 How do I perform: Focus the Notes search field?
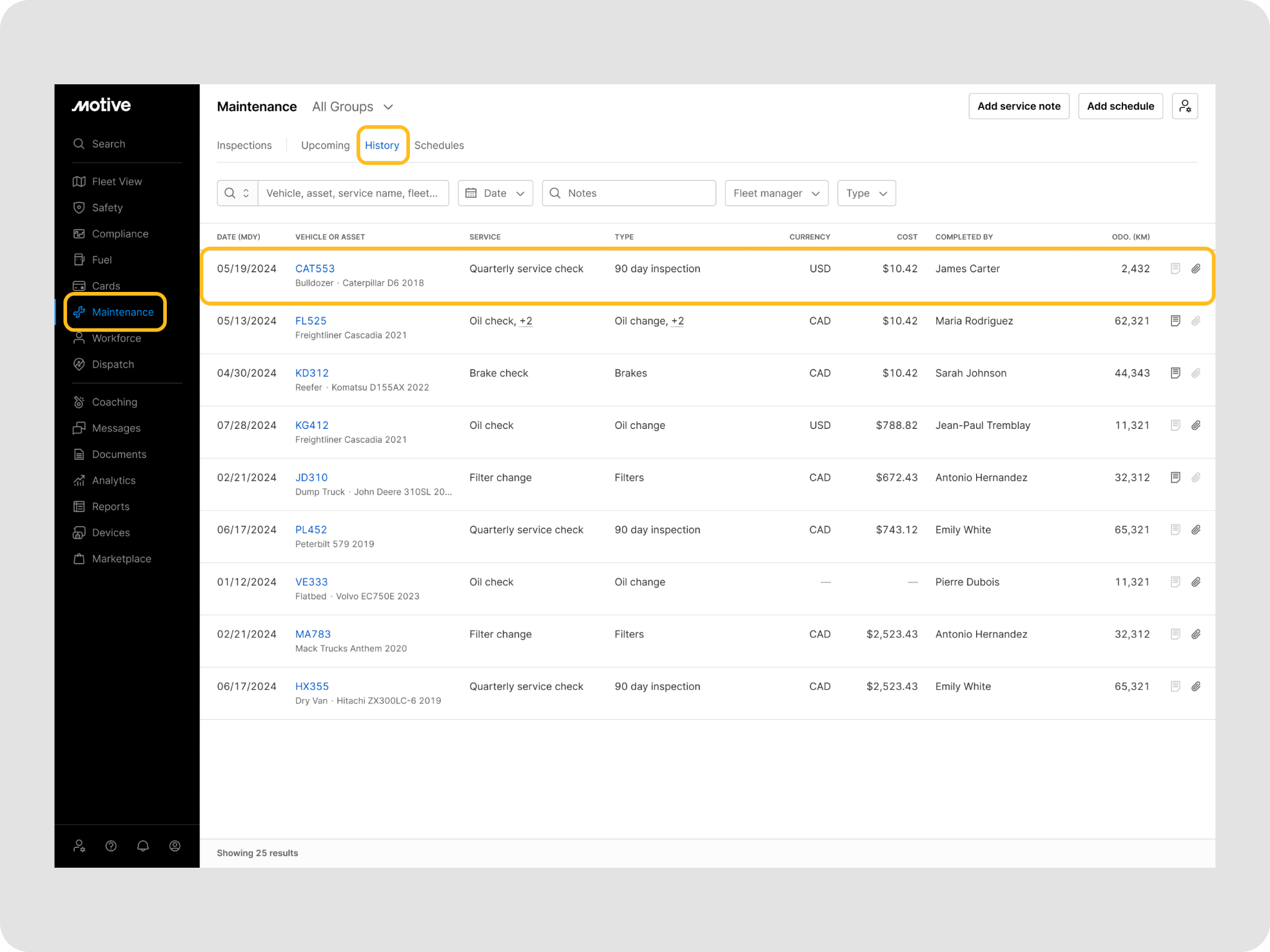coord(629,193)
